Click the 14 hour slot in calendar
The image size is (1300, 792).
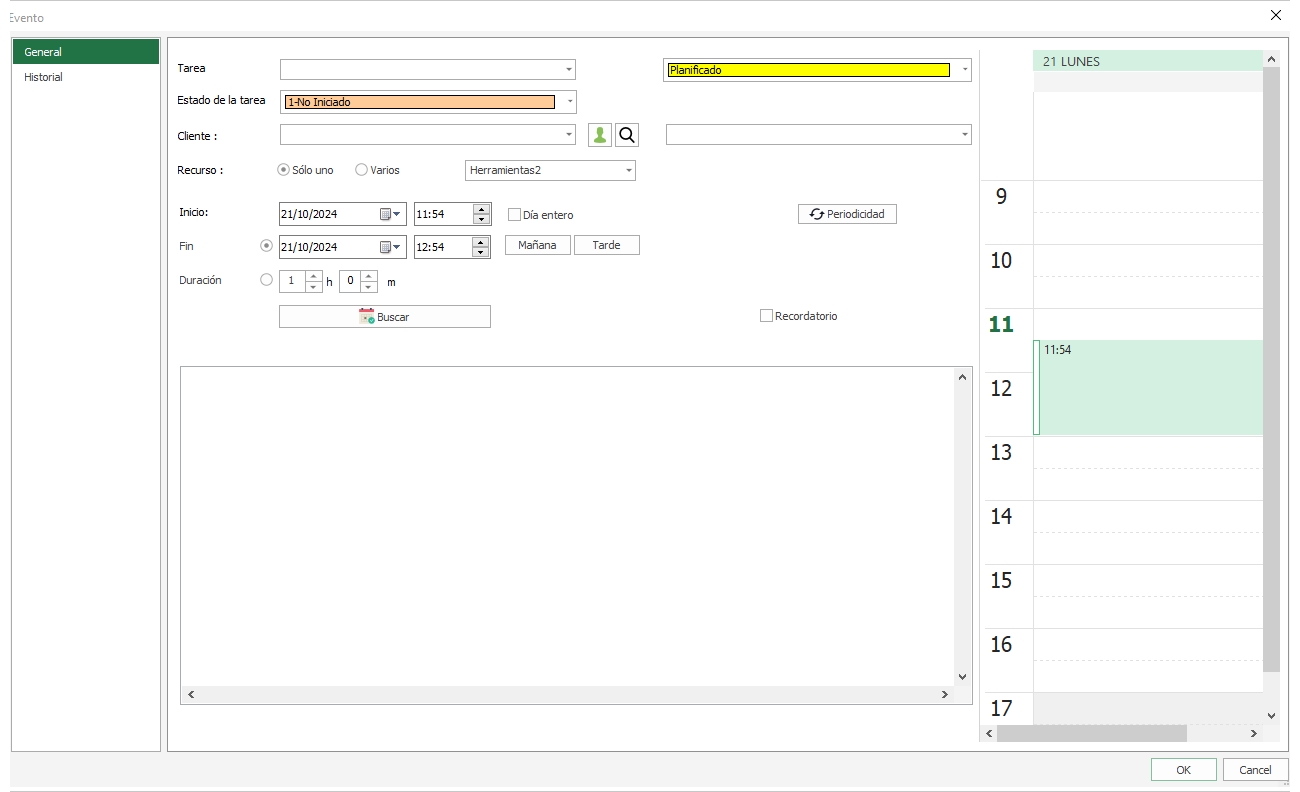tap(1149, 532)
